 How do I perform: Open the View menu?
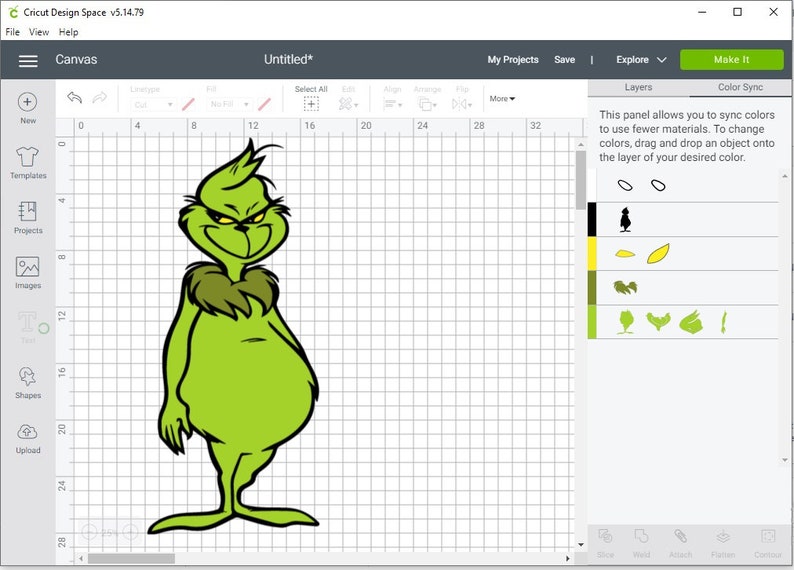pos(39,32)
